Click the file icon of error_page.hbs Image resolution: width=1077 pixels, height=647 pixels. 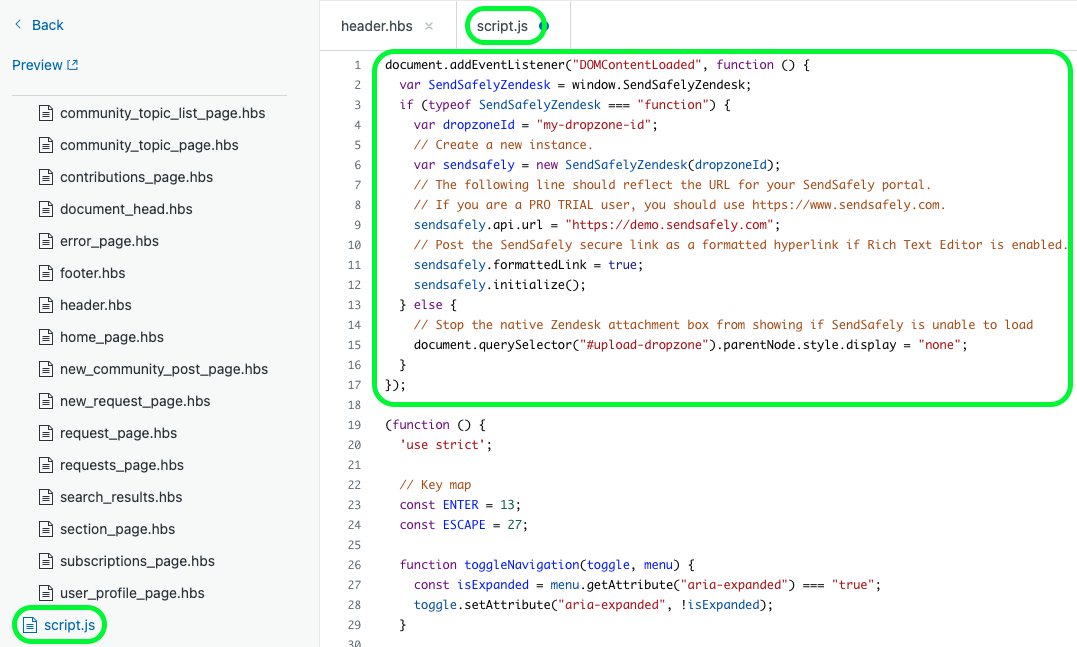pos(46,241)
